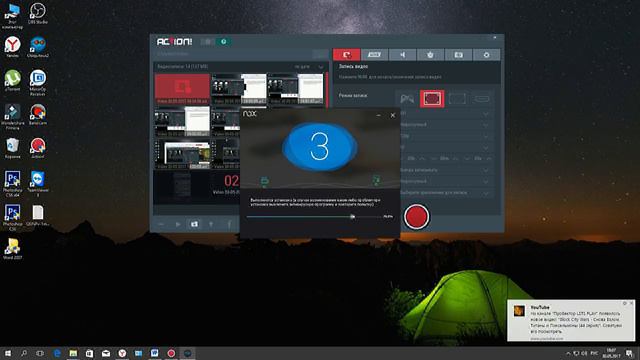
Task: Expand the second-to-last settings dropdown
Action: tap(486, 181)
